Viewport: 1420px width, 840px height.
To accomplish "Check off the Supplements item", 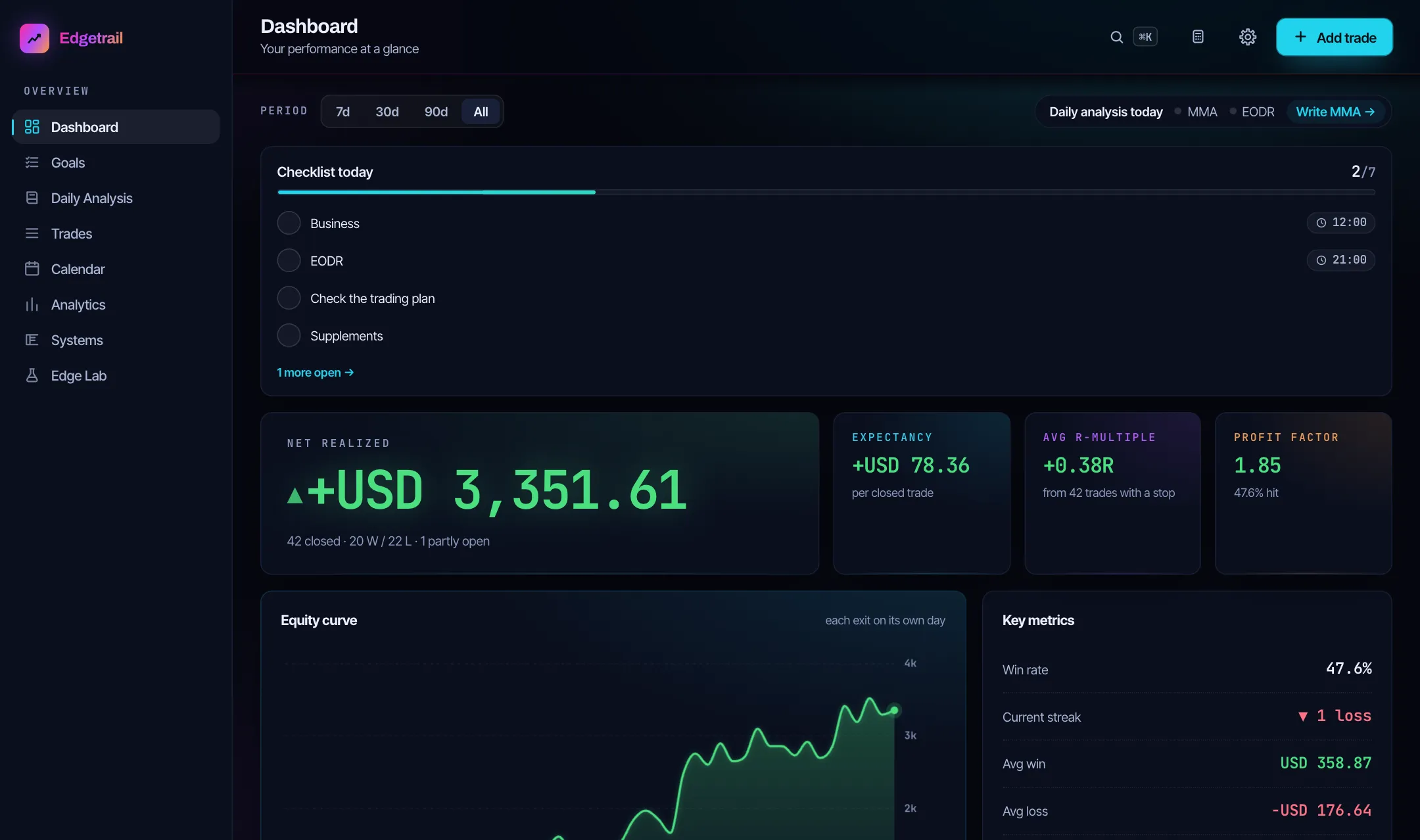I will 289,336.
